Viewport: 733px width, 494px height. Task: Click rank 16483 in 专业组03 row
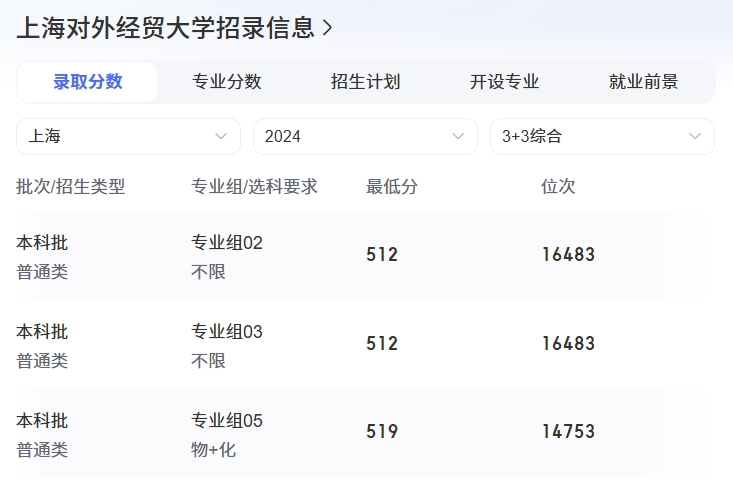pyautogui.click(x=568, y=344)
